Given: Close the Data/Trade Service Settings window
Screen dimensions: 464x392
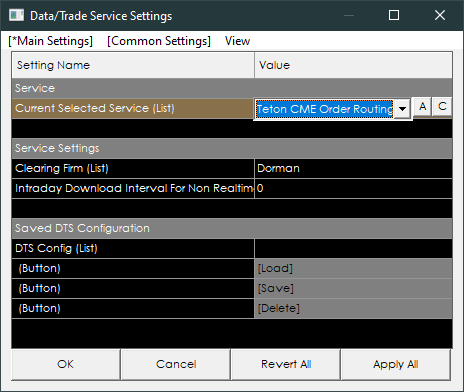Looking at the screenshot, I should (440, 15).
